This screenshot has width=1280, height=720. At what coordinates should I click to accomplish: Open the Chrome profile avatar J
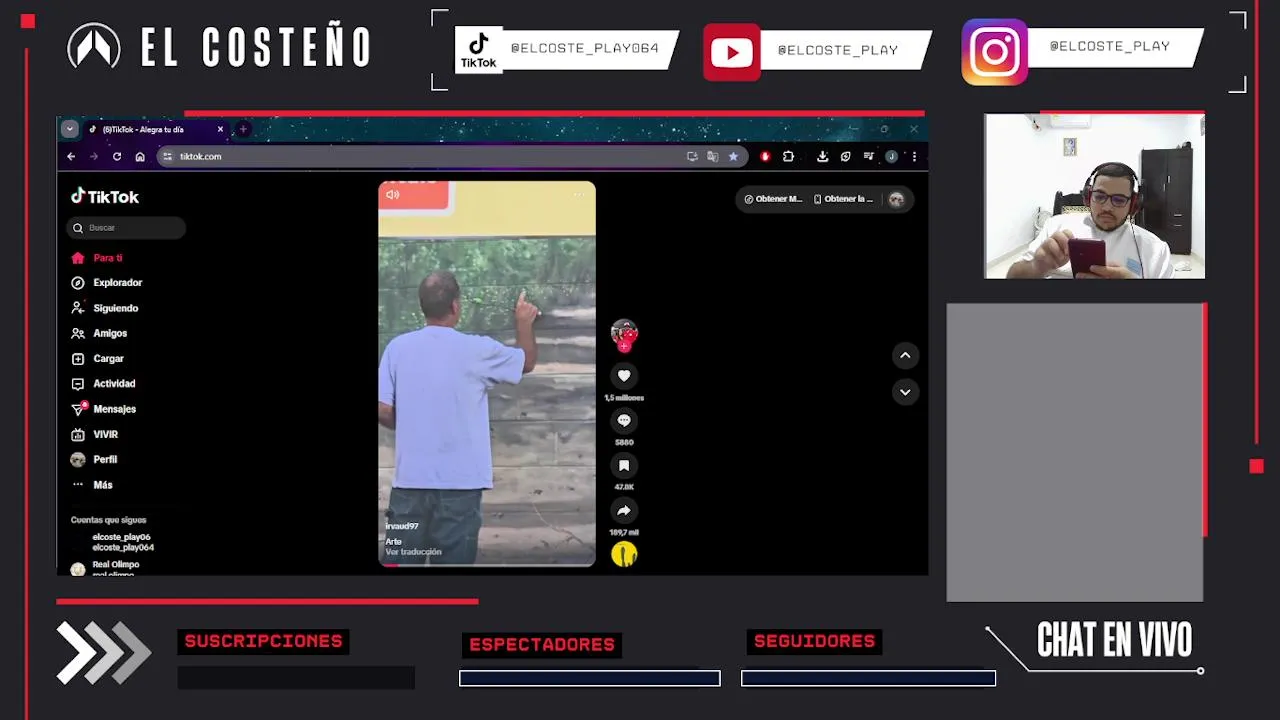(x=891, y=157)
